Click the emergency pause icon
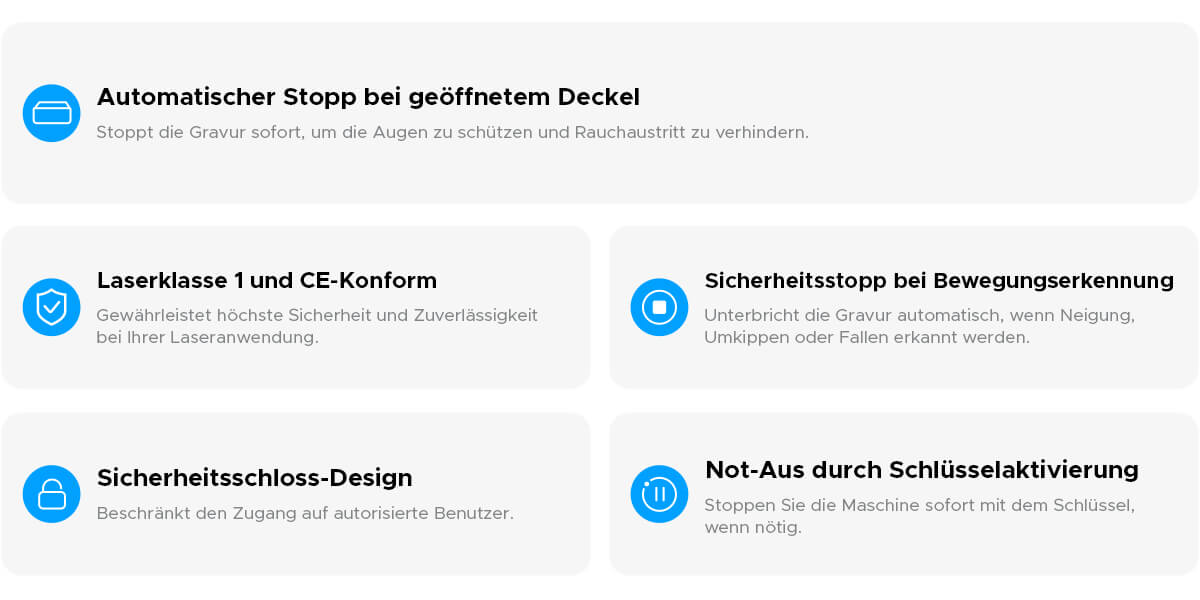 coord(659,494)
